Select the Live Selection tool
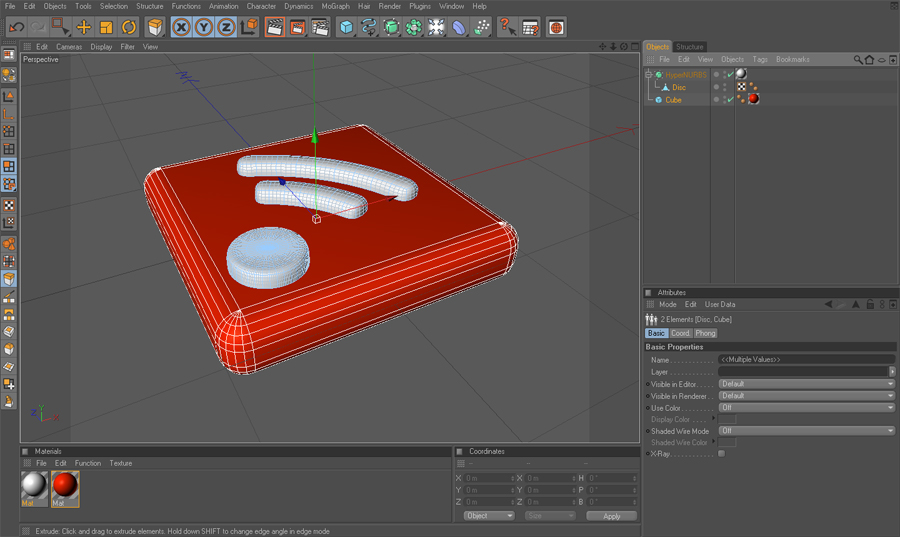The image size is (900, 537). (60, 27)
